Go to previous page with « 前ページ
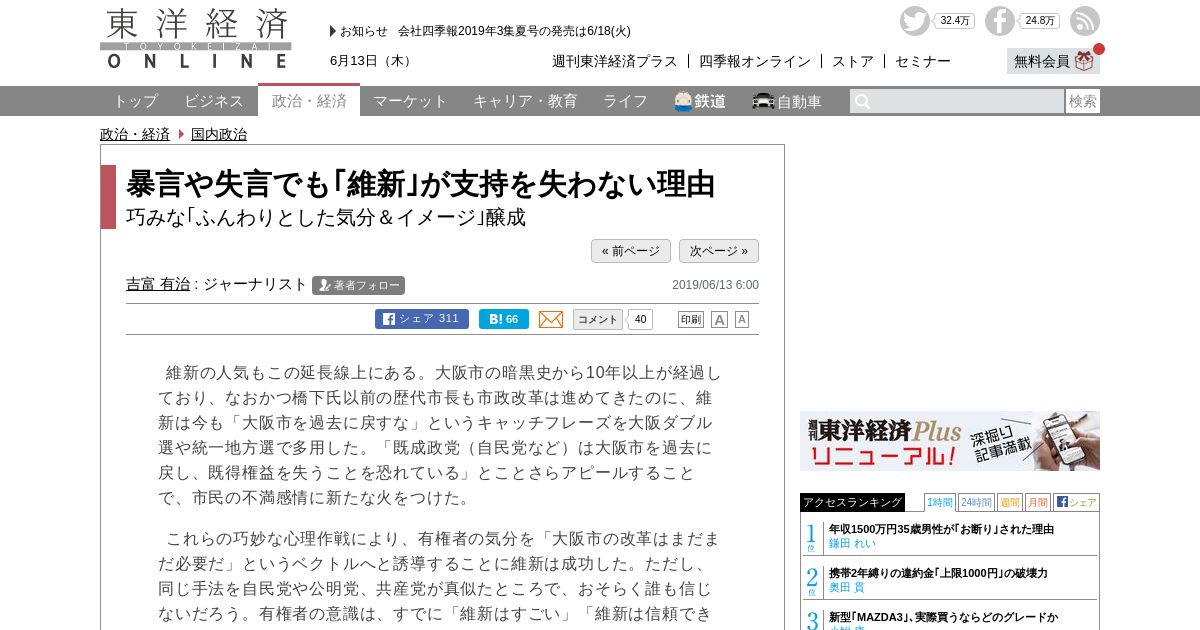Image resolution: width=1200 pixels, height=630 pixels. (x=631, y=251)
